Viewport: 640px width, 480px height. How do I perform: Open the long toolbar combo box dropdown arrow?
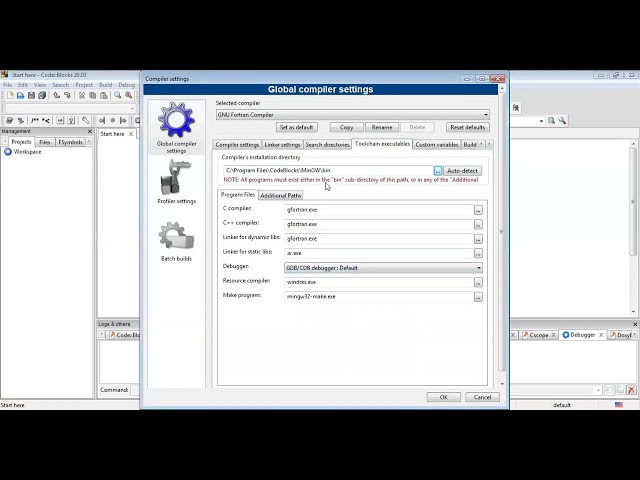tap(132, 109)
